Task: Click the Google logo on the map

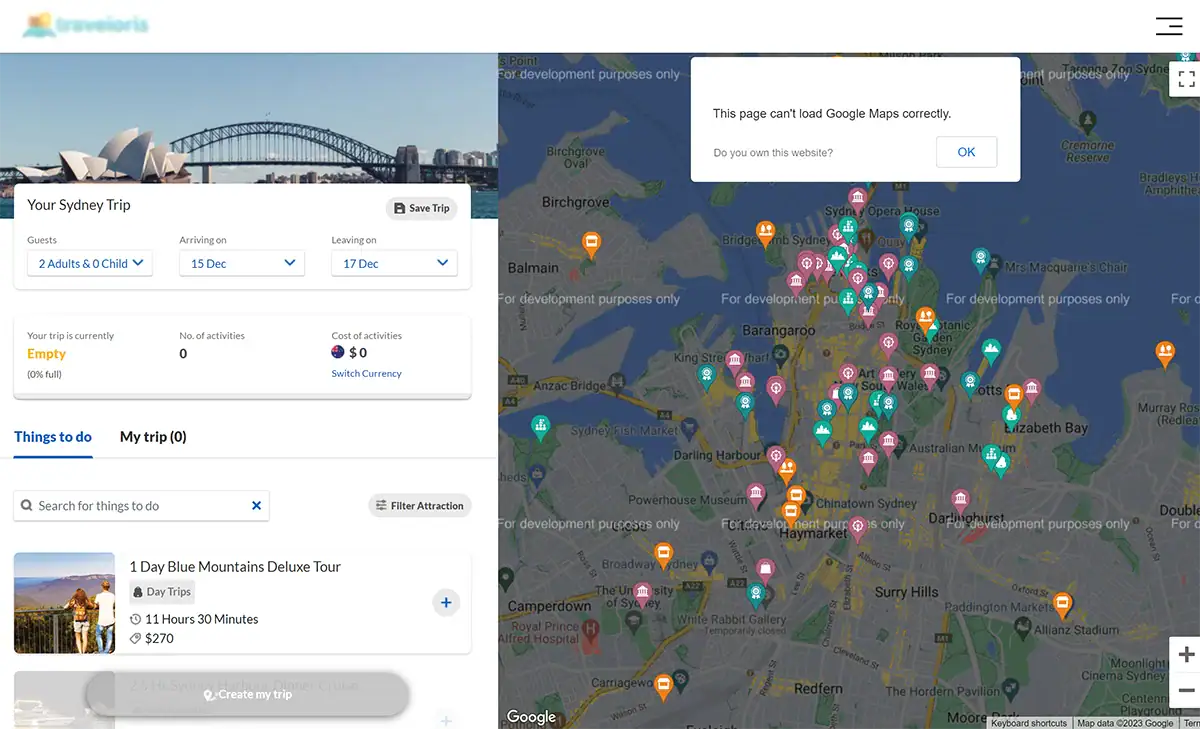Action: click(531, 716)
